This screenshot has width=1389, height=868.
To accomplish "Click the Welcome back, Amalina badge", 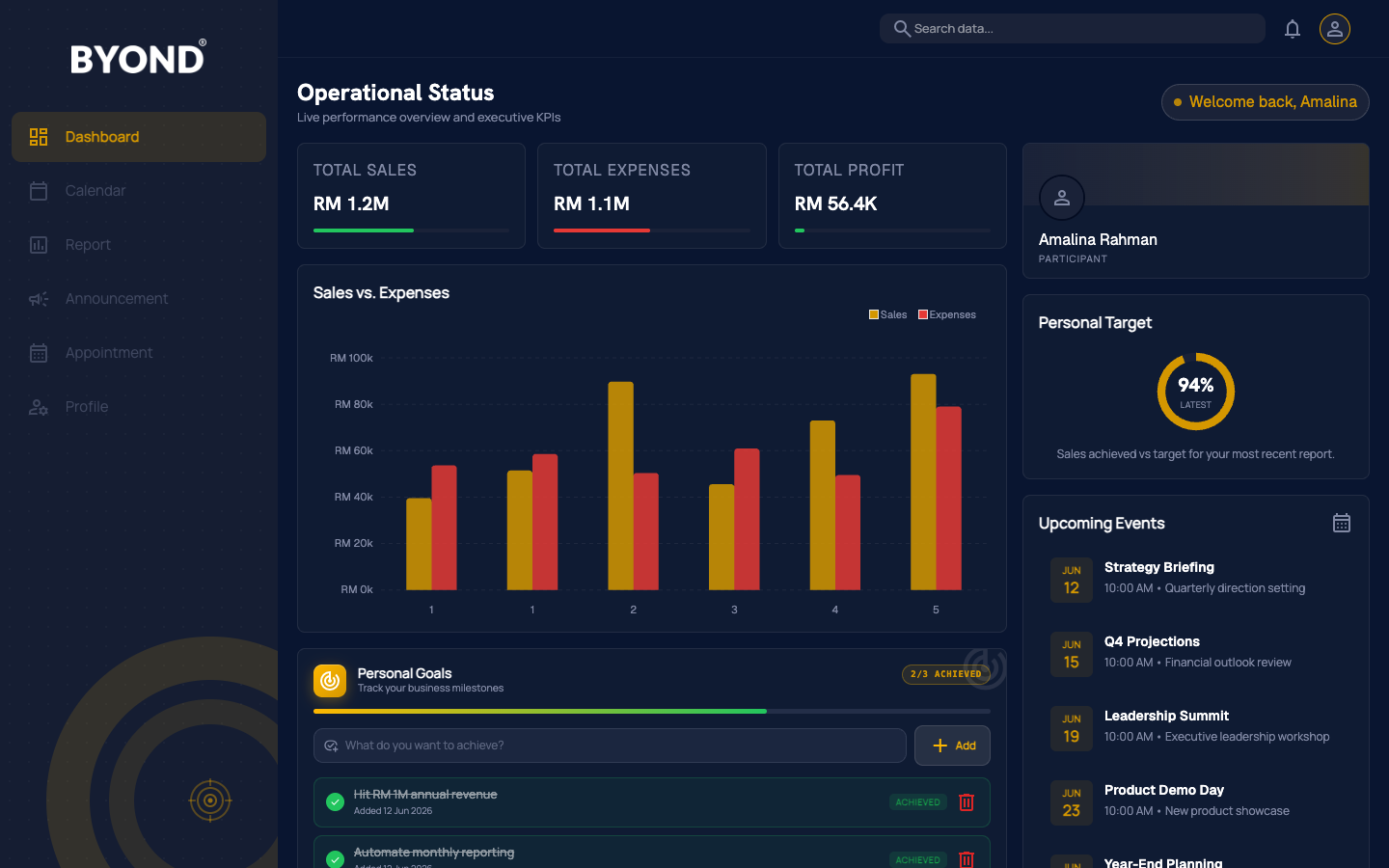I will pyautogui.click(x=1266, y=102).
